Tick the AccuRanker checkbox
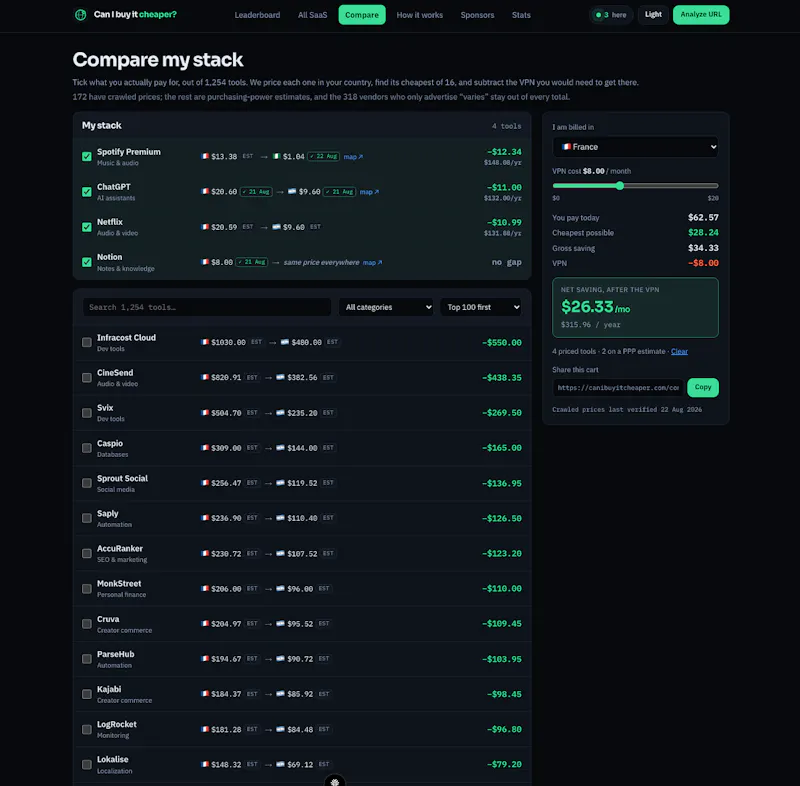This screenshot has width=800, height=786. 87,553
